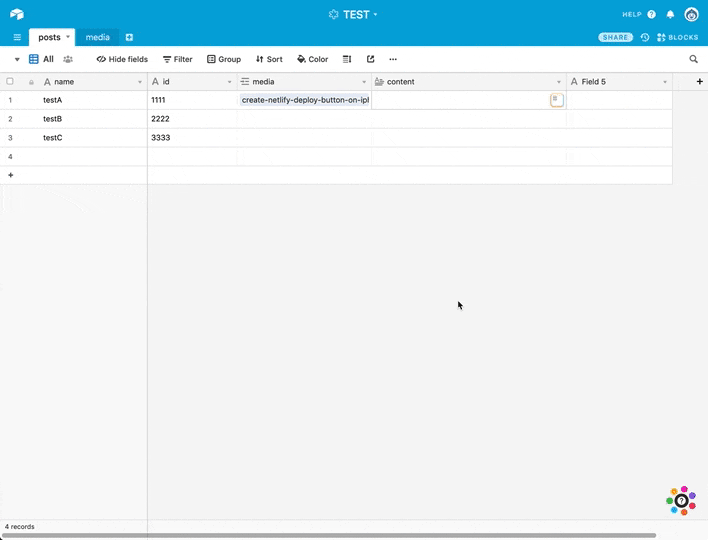708x540 pixels.
Task: Expand the content field dropdown arrow
Action: tap(559, 82)
